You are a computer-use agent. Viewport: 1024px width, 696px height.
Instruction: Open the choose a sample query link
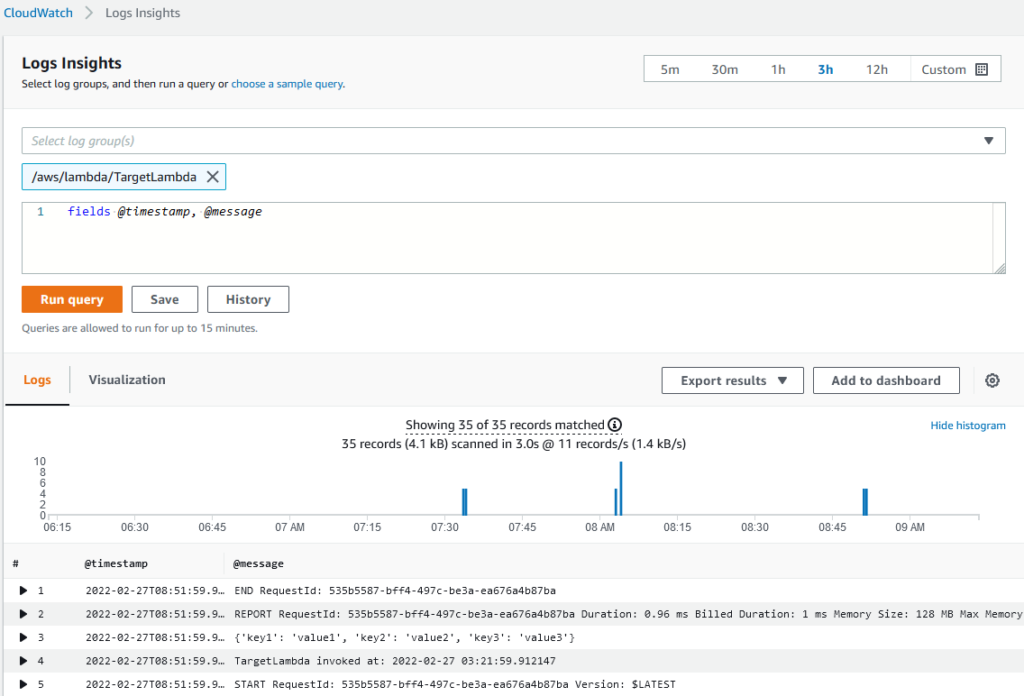(287, 84)
